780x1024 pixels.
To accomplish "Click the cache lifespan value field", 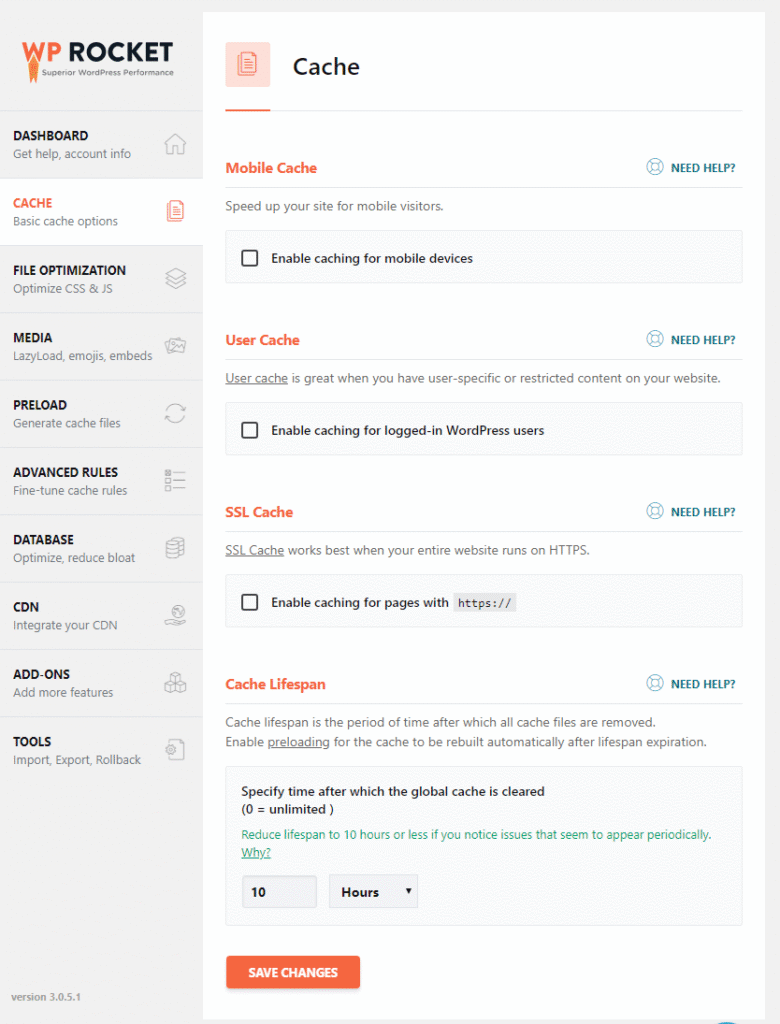I will pos(279,891).
